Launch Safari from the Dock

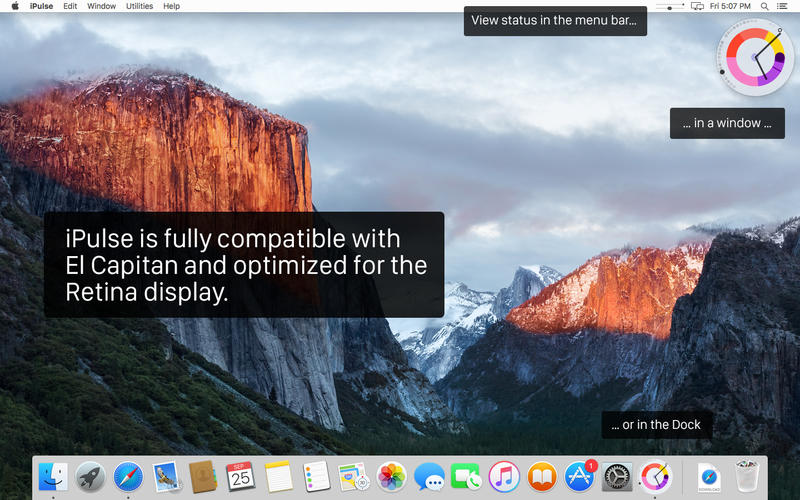[128, 477]
